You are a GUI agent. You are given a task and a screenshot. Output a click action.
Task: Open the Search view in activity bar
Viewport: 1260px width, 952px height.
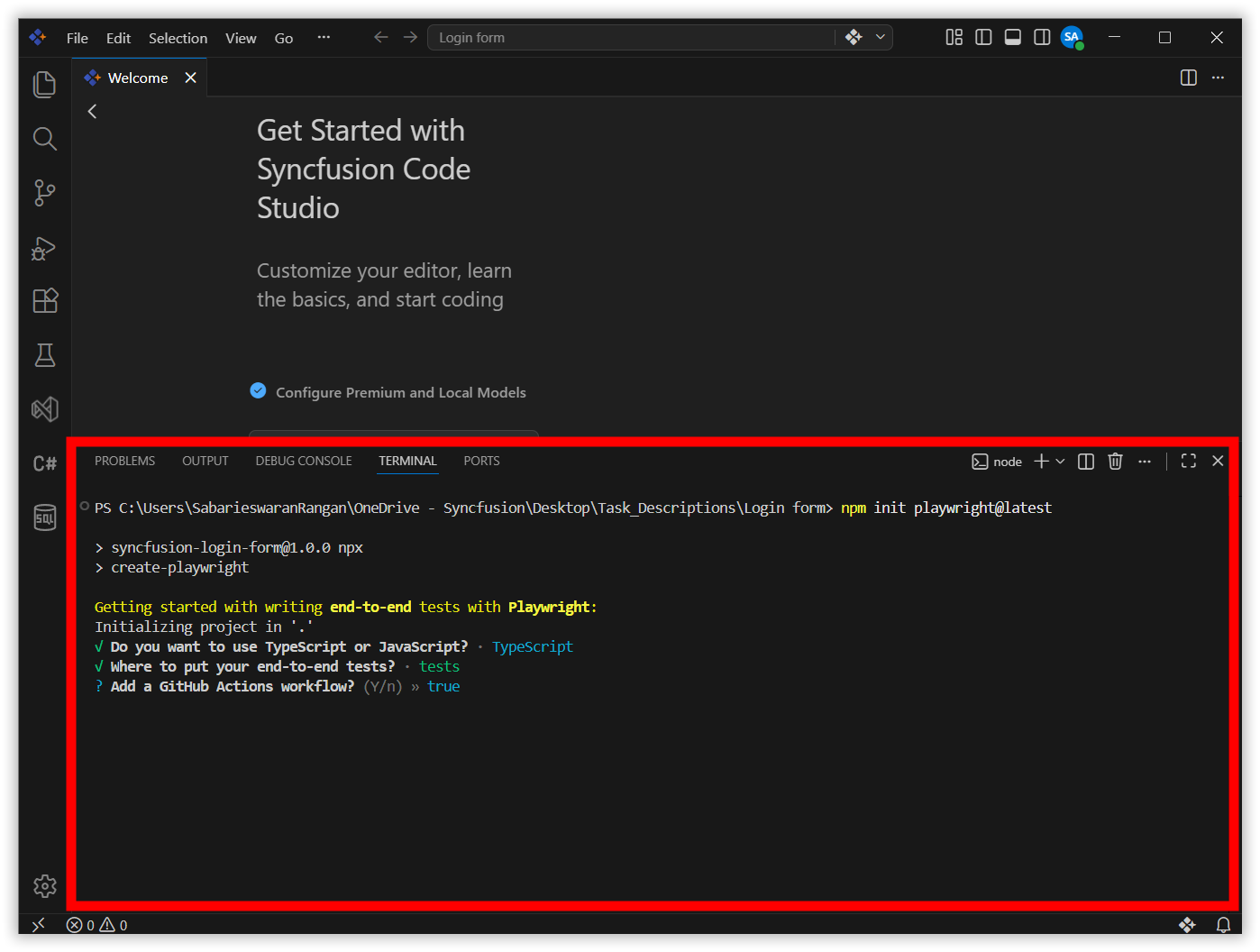pyautogui.click(x=44, y=139)
